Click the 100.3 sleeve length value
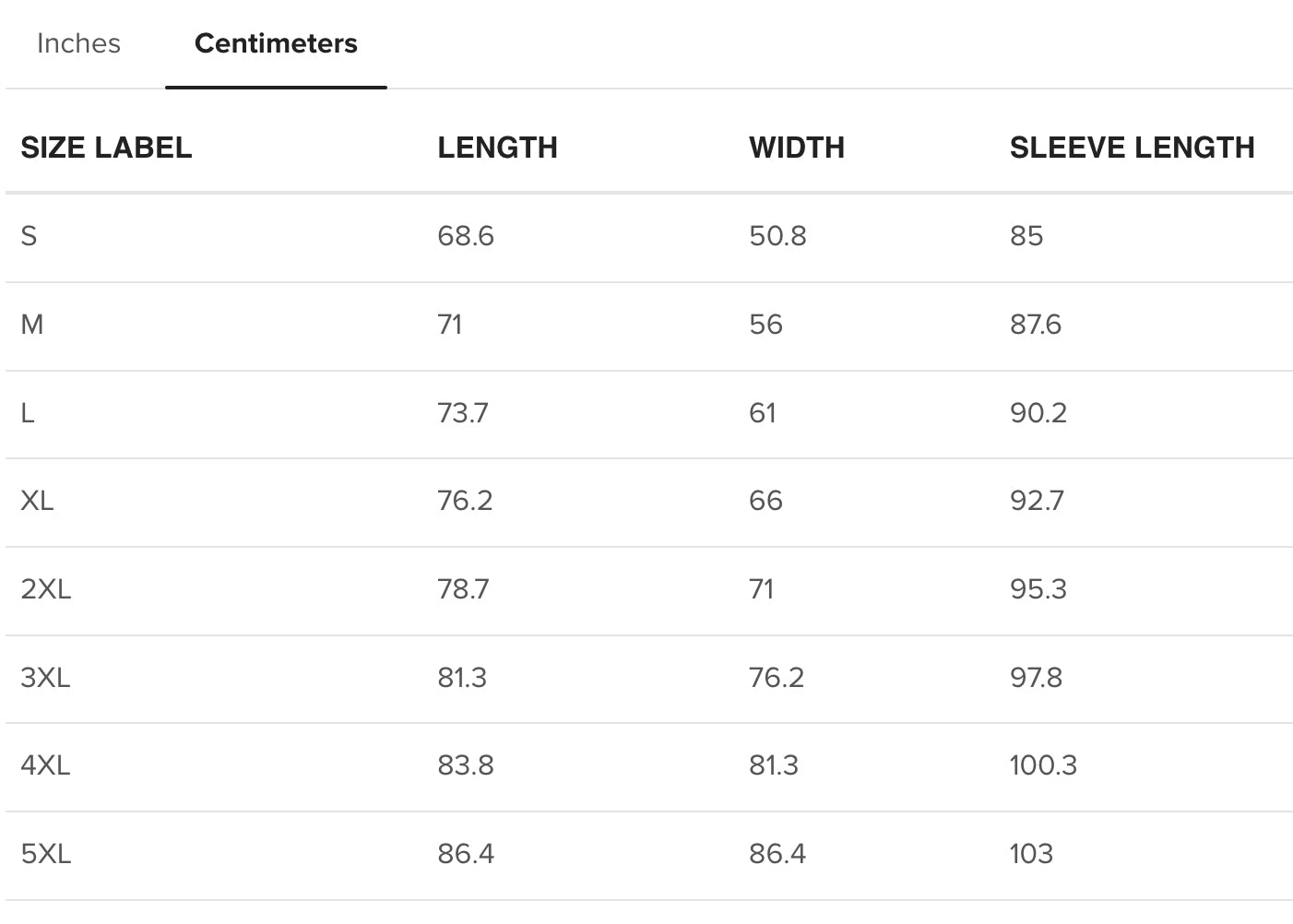 coord(1043,765)
